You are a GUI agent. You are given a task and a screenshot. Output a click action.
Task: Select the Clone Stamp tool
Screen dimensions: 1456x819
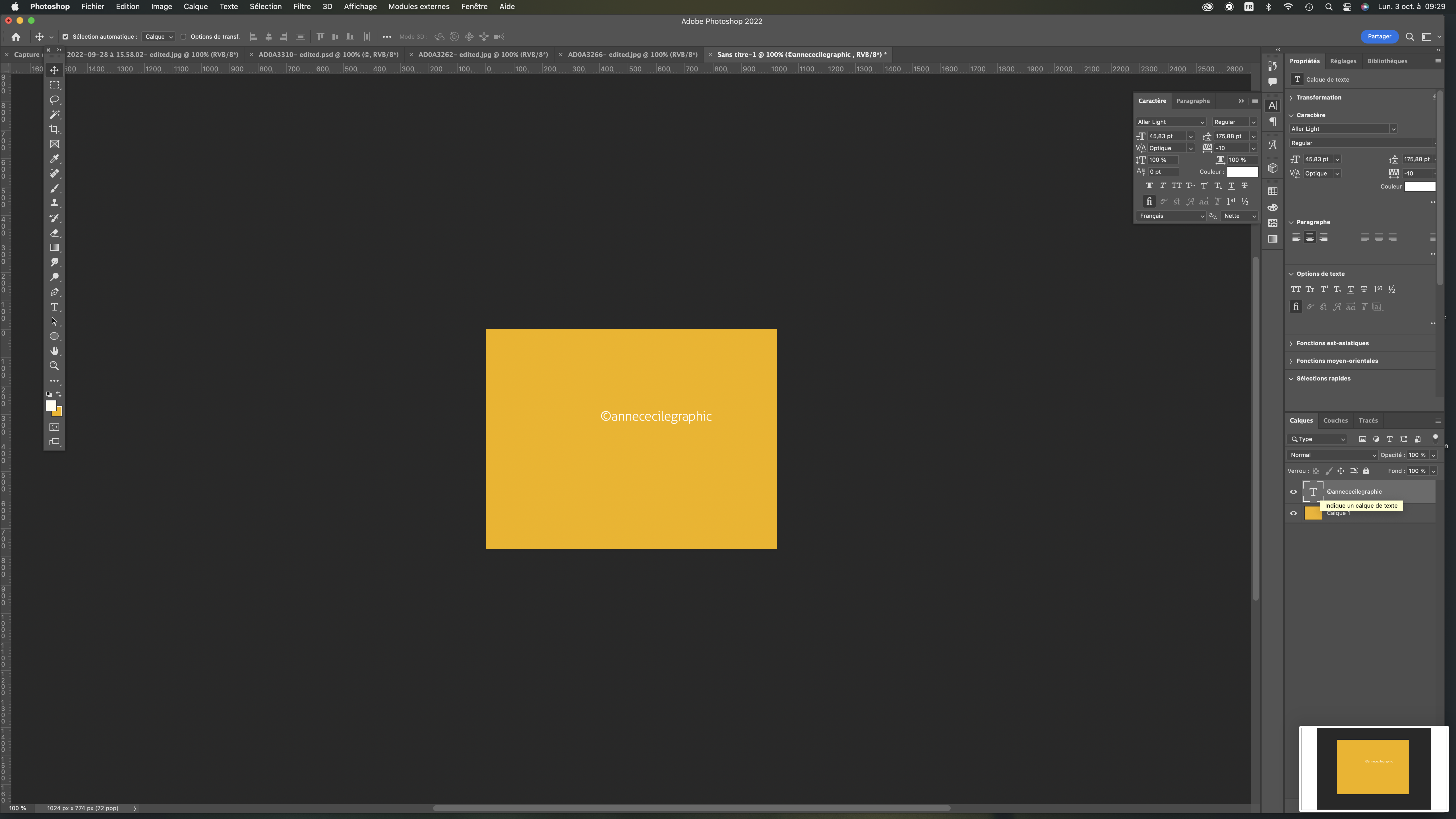(54, 204)
